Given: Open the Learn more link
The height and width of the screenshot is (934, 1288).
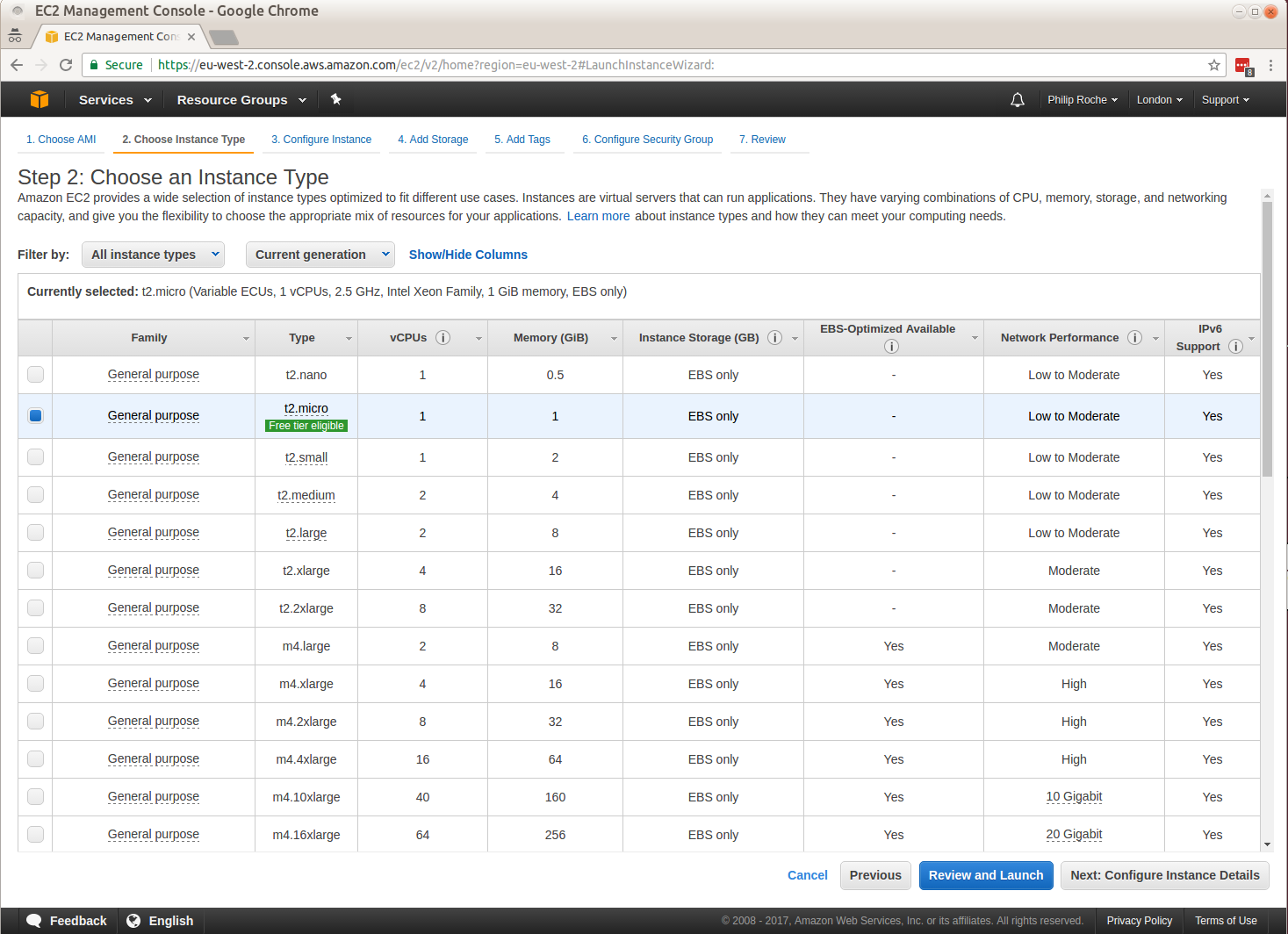Looking at the screenshot, I should pyautogui.click(x=599, y=216).
